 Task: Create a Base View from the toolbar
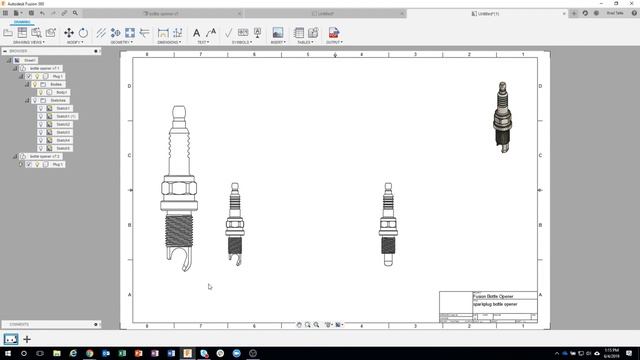pos(8,33)
